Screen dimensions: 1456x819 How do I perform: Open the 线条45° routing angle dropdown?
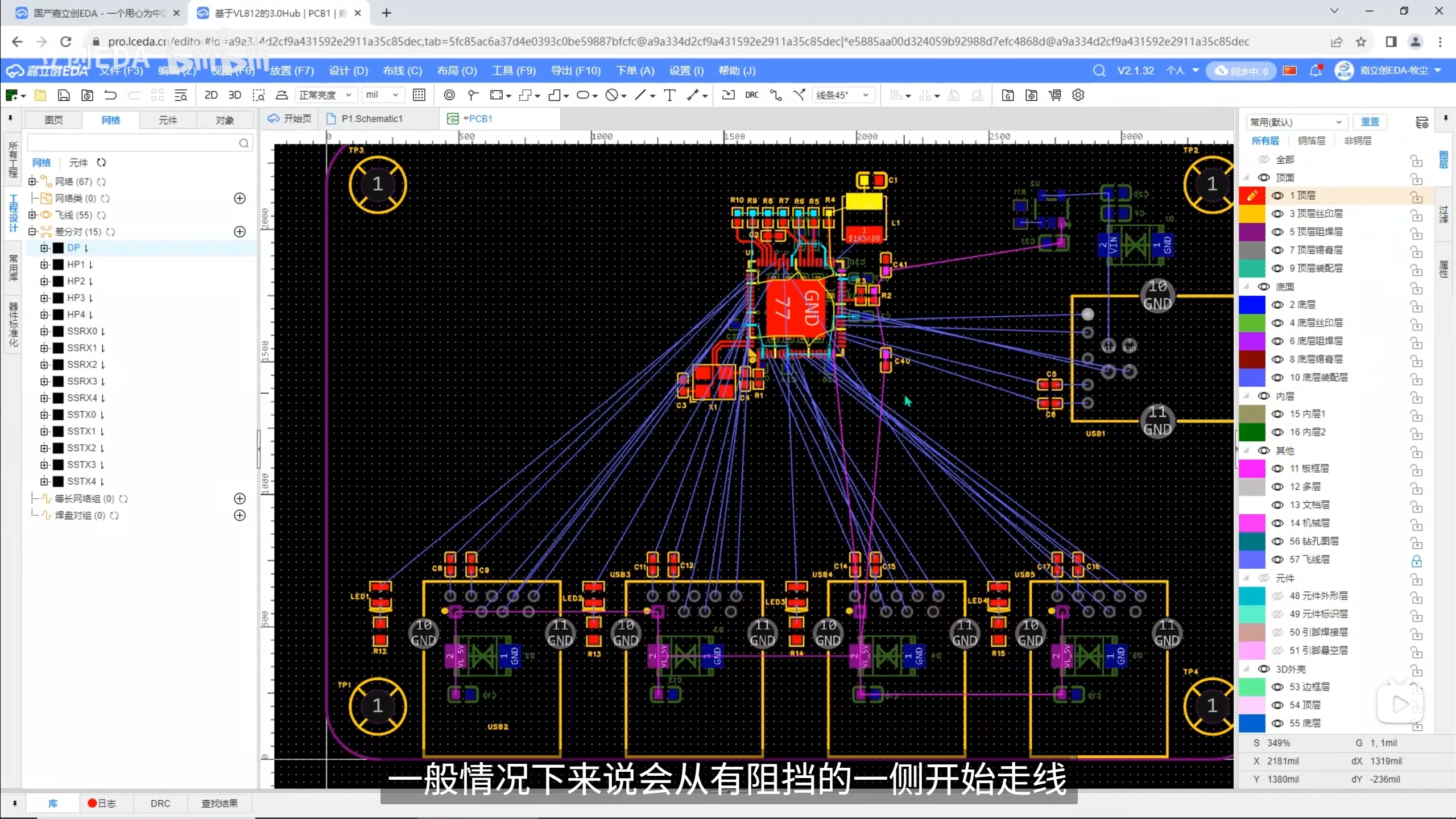tap(842, 95)
